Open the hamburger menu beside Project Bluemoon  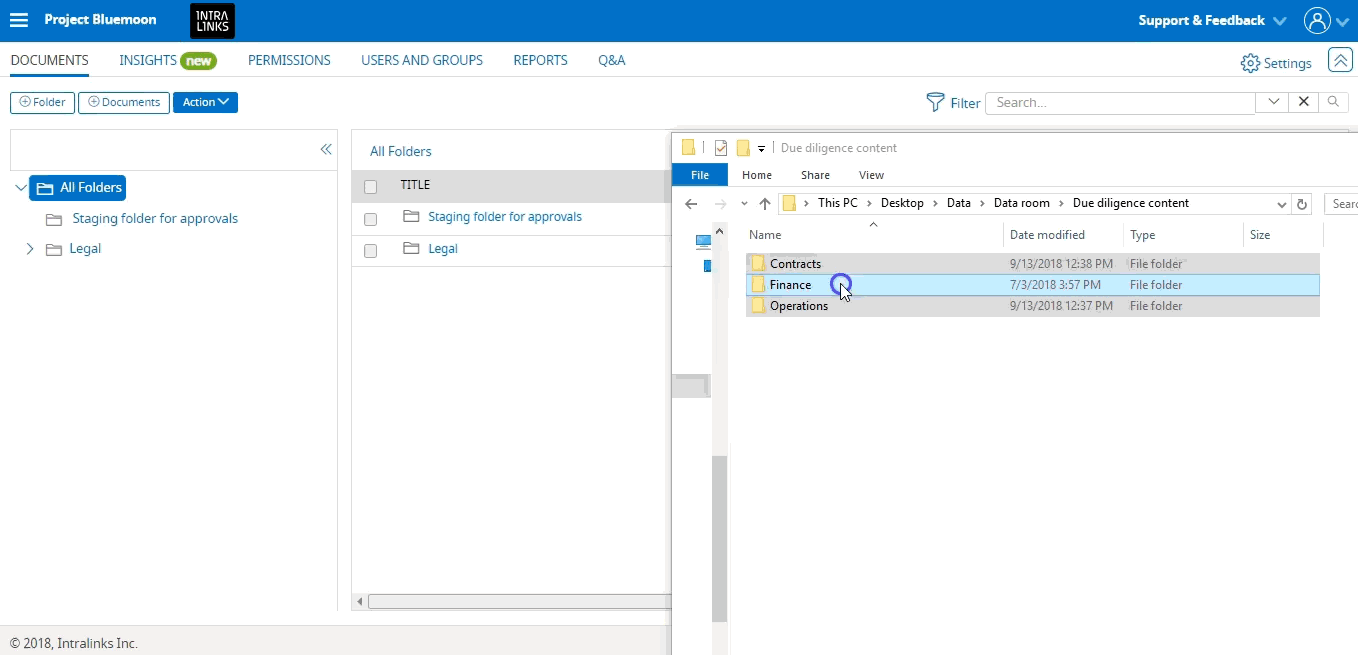[x=19, y=20]
